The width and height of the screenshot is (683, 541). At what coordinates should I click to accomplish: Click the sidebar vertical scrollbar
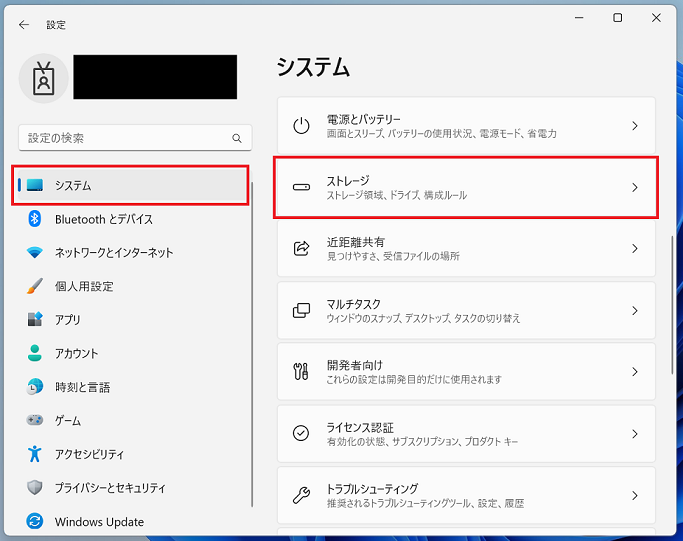(x=252, y=344)
